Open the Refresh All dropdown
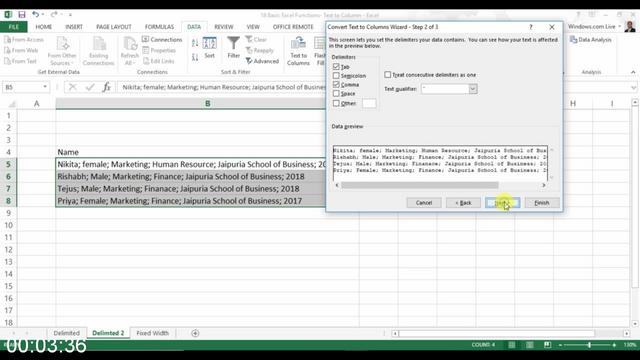640x360 pixels. click(x=129, y=51)
